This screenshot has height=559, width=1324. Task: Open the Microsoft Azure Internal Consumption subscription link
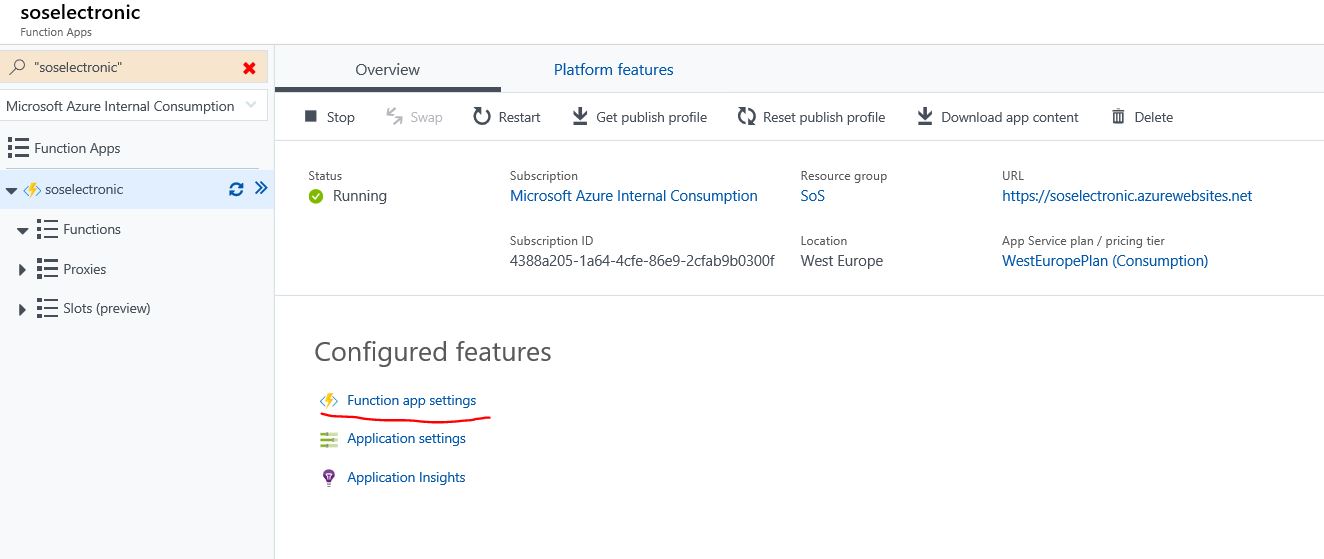(634, 196)
